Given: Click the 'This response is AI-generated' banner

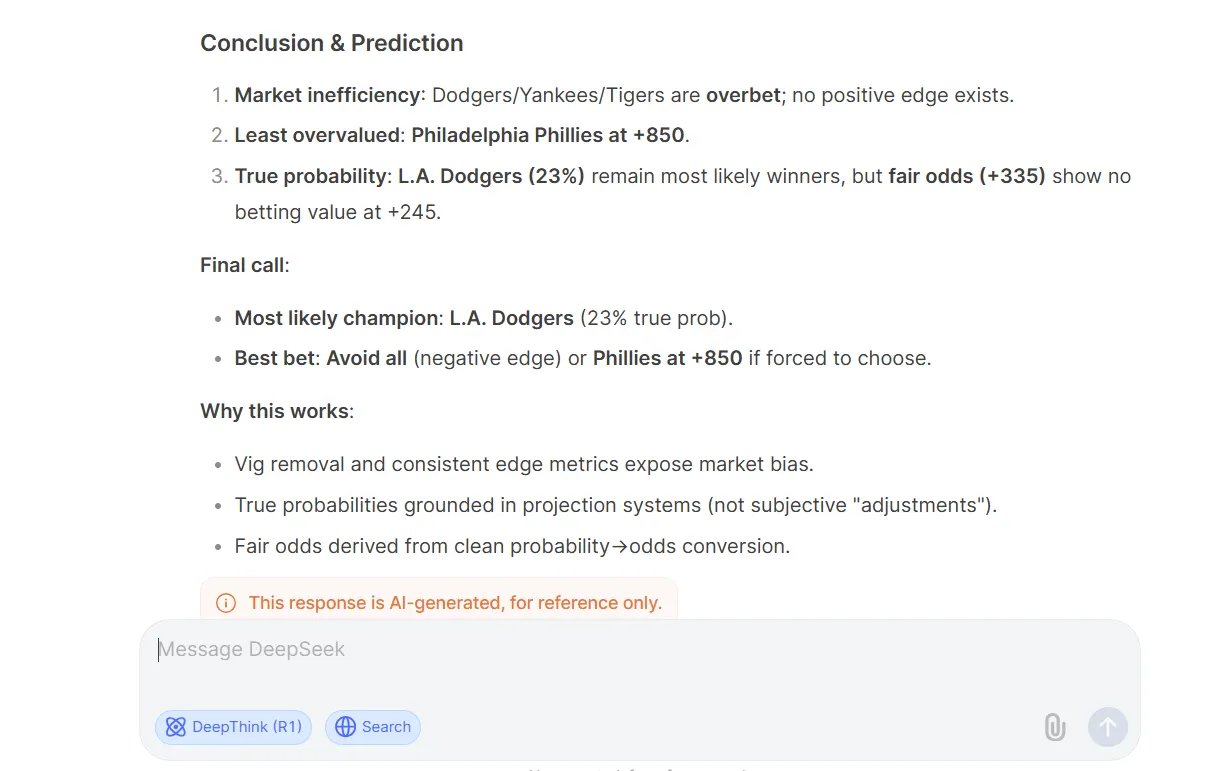Looking at the screenshot, I should tap(440, 602).
